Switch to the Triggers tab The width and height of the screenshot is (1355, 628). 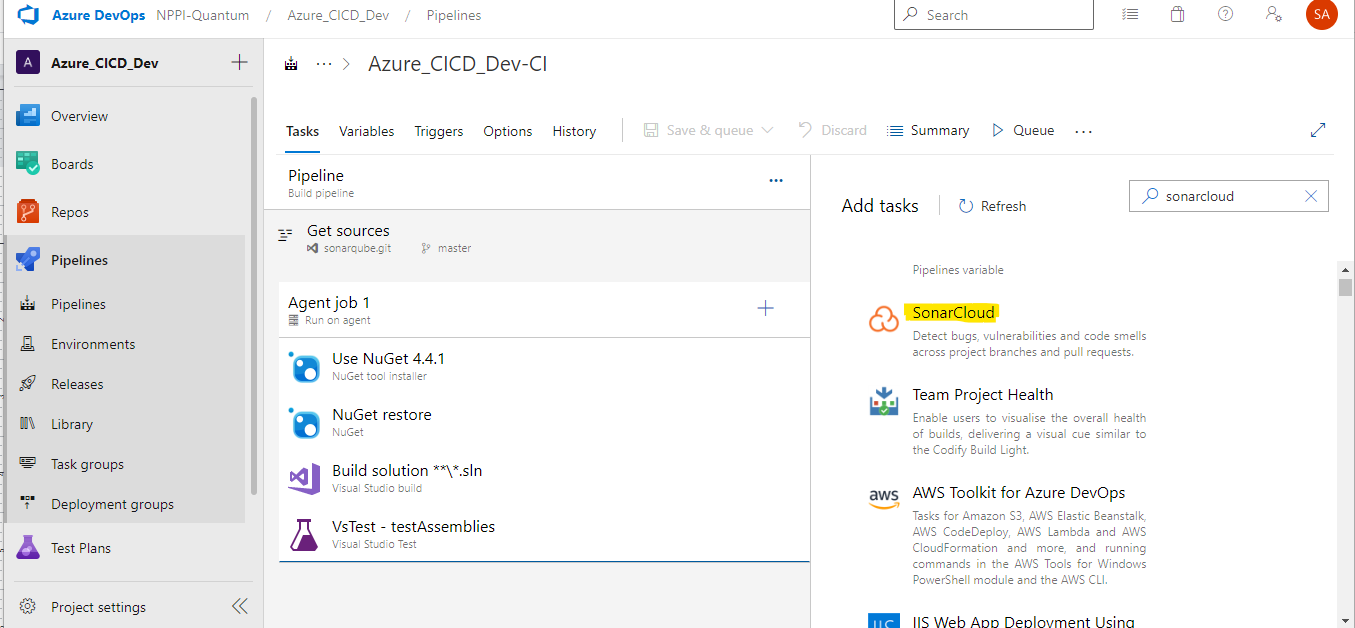tap(439, 131)
